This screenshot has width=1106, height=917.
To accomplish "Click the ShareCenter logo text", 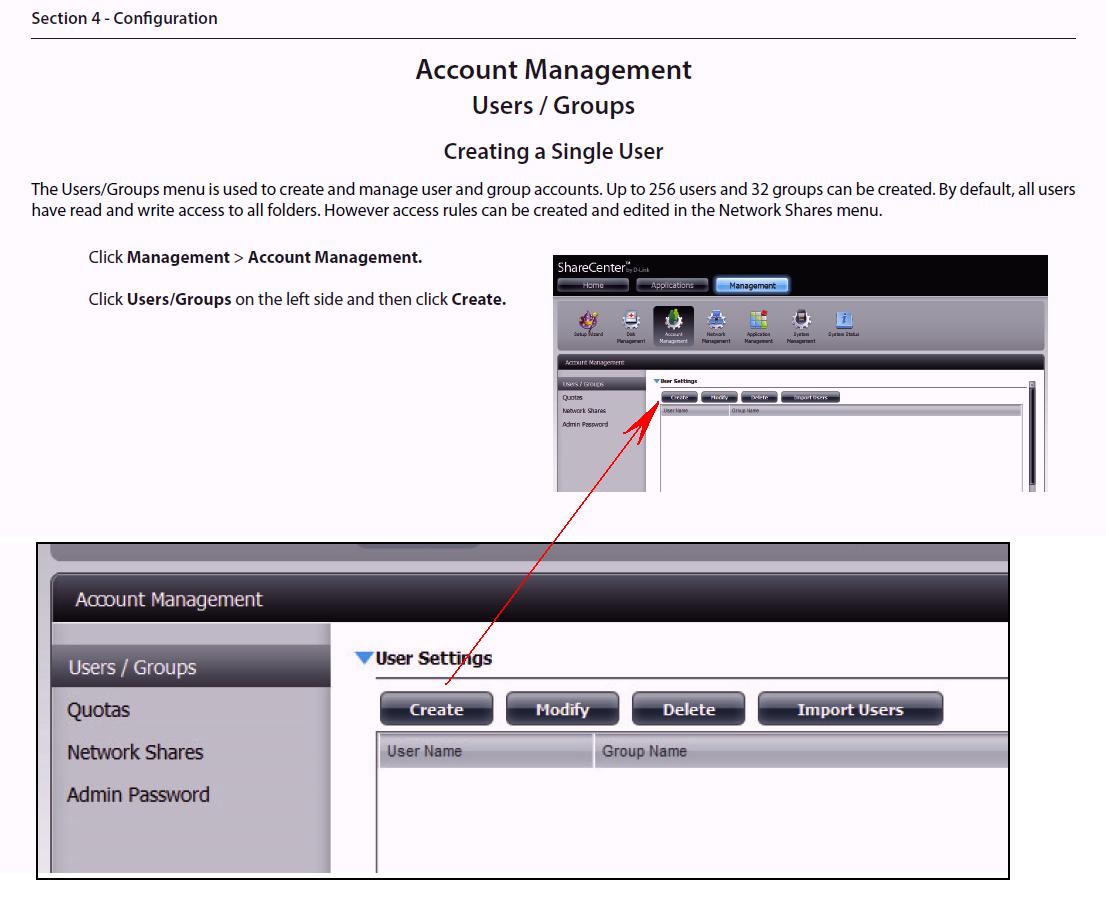I will tap(591, 267).
